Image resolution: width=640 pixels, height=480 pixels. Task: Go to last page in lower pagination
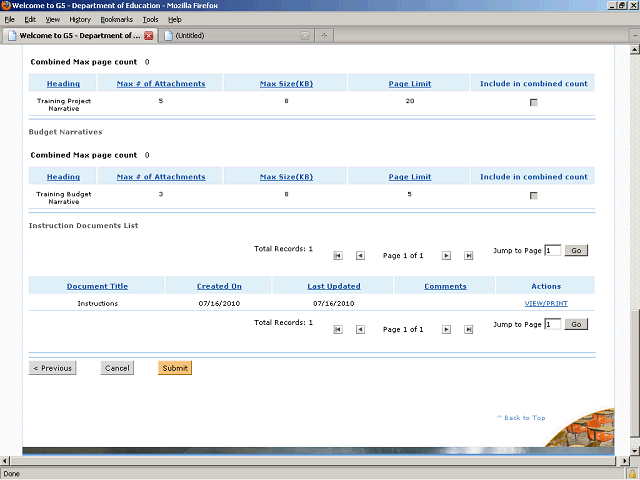coord(469,329)
